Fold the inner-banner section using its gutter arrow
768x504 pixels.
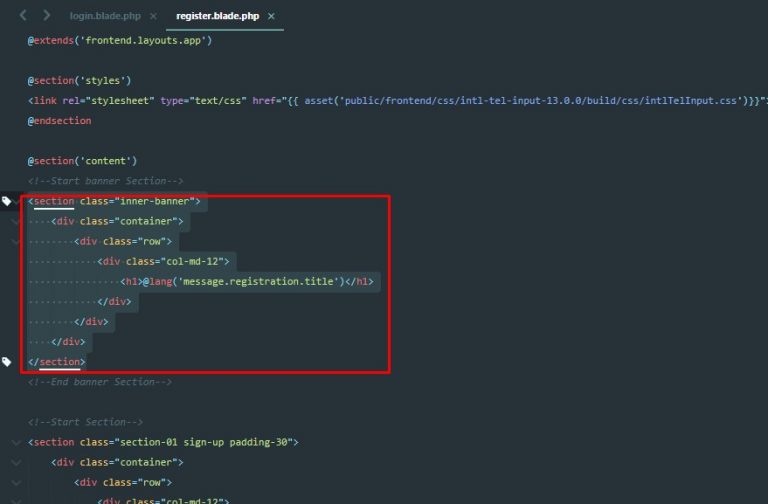pos(17,201)
